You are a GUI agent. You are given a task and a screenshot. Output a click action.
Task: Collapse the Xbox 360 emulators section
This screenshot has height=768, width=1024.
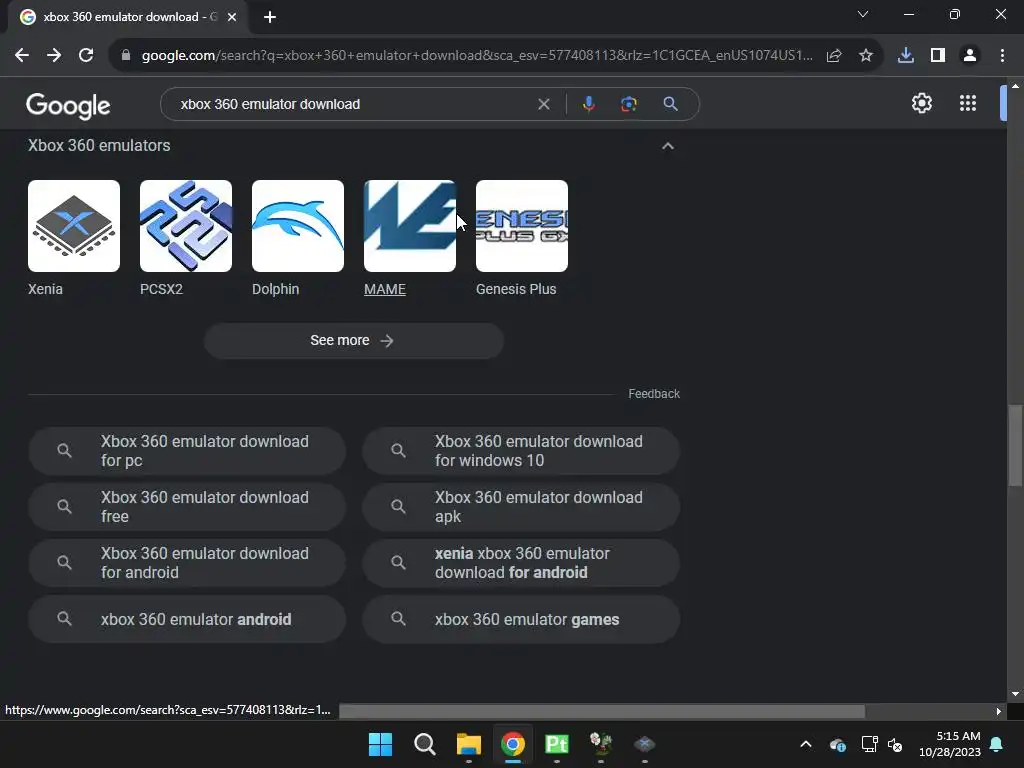[667, 146]
